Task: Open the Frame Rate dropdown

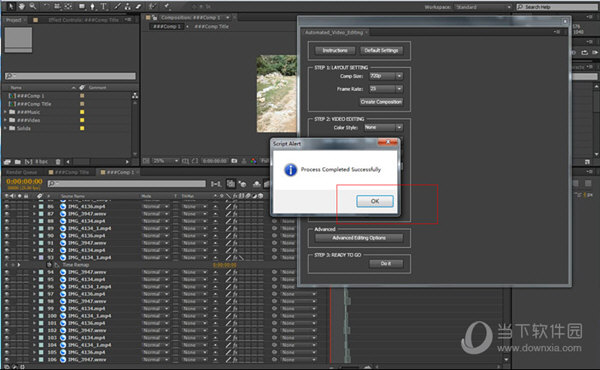Action: pos(386,89)
